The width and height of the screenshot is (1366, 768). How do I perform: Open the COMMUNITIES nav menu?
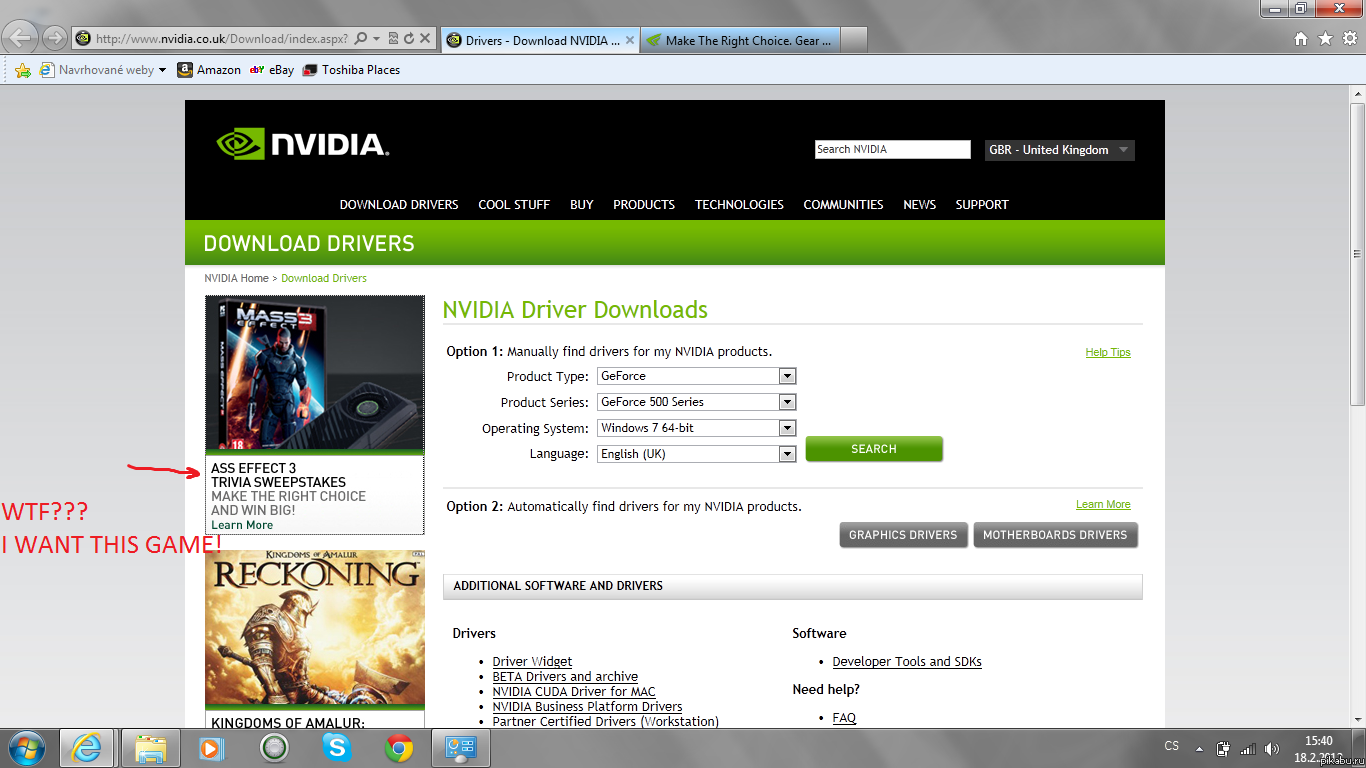844,205
